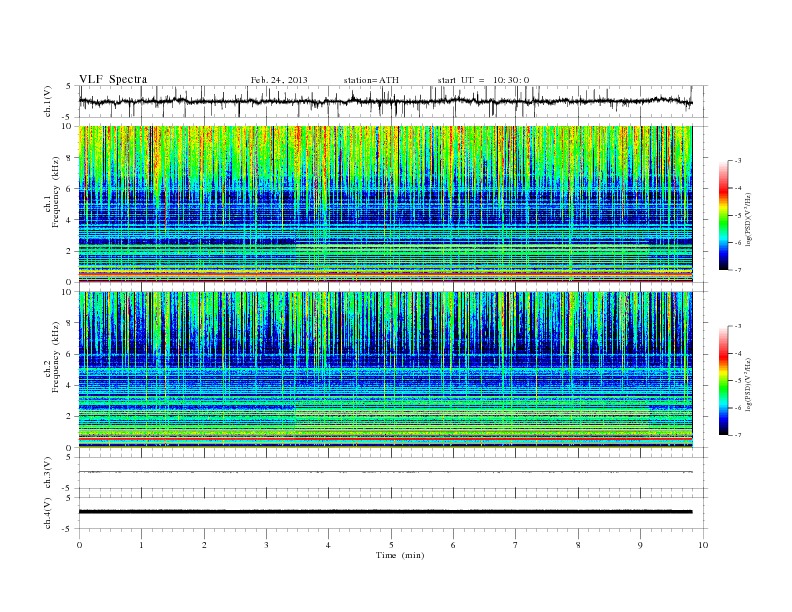The width and height of the screenshot is (792, 612).
Task: Click bottom time axis tick label "5"
Action: pos(391,545)
